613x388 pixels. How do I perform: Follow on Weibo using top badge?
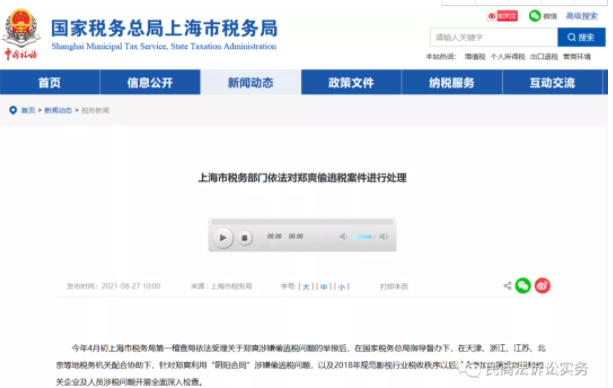pyautogui.click(x=503, y=16)
